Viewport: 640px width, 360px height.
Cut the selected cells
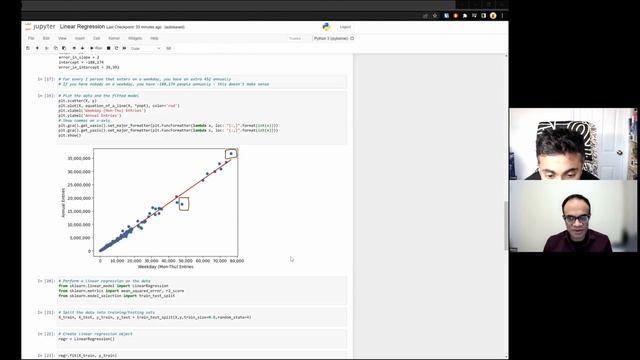pos(47,48)
